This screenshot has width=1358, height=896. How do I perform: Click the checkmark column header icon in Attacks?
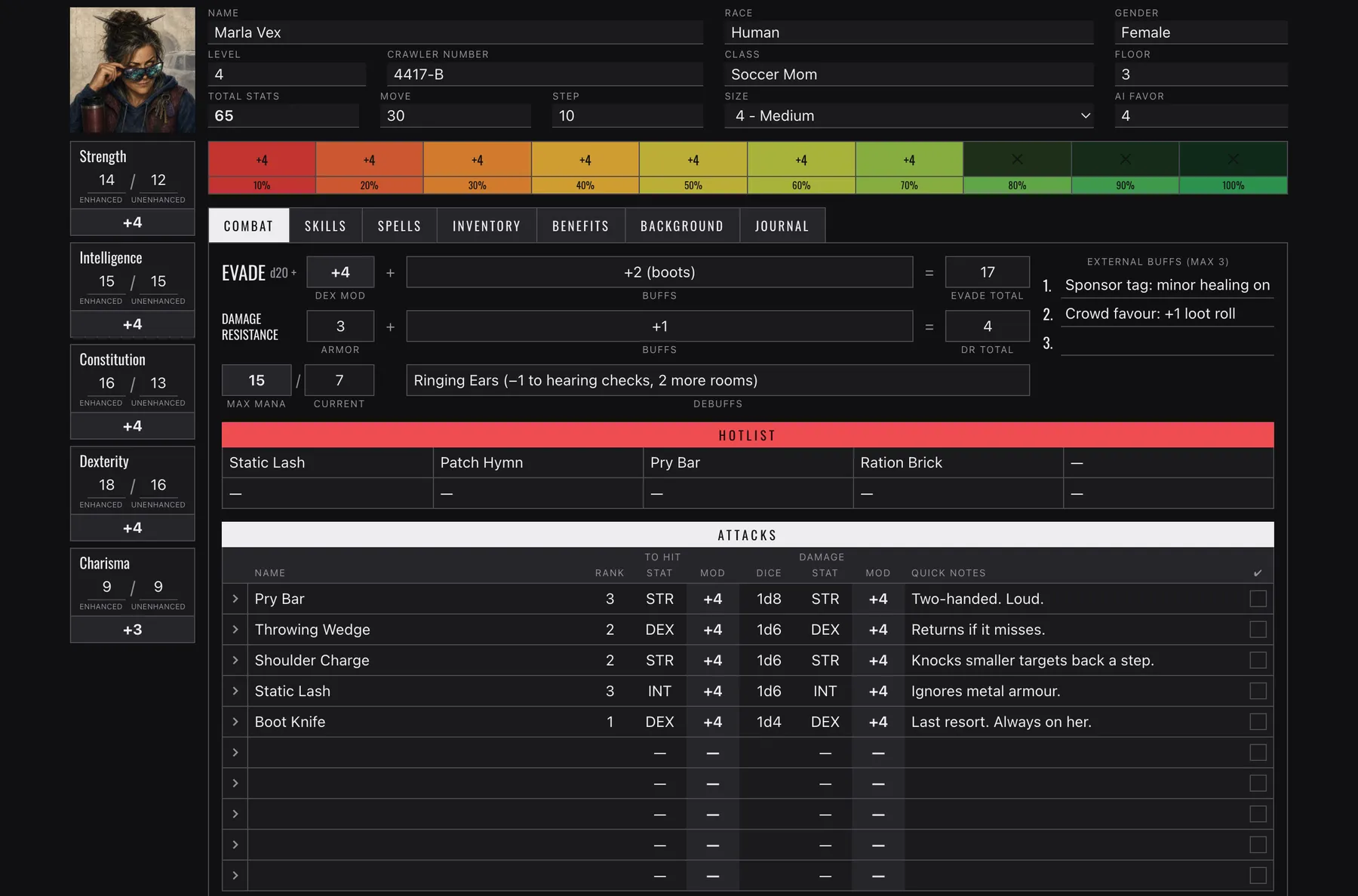pyautogui.click(x=1258, y=573)
